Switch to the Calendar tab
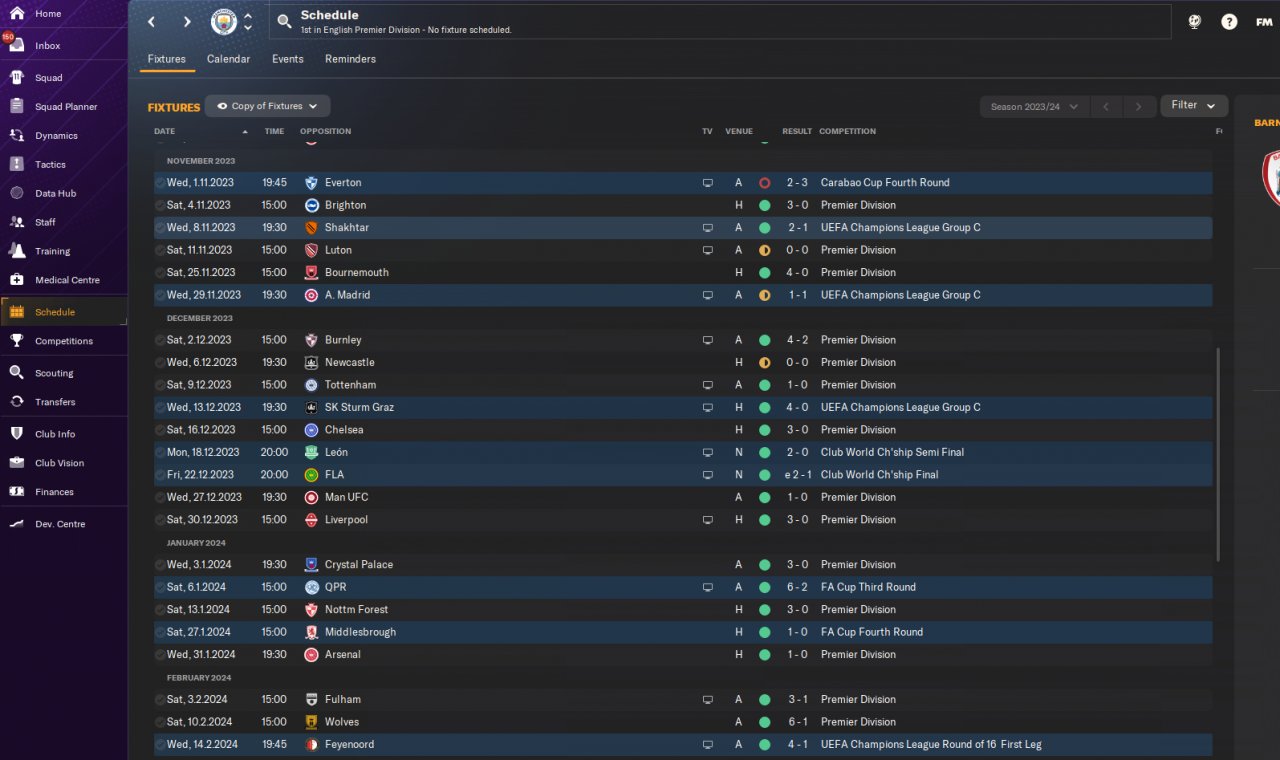 click(228, 59)
